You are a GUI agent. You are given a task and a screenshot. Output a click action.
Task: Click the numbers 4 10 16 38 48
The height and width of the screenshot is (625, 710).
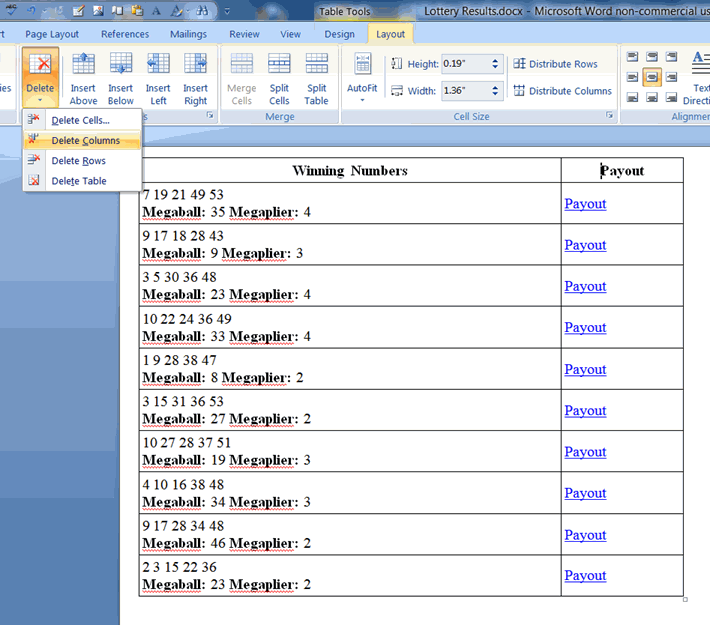183,485
